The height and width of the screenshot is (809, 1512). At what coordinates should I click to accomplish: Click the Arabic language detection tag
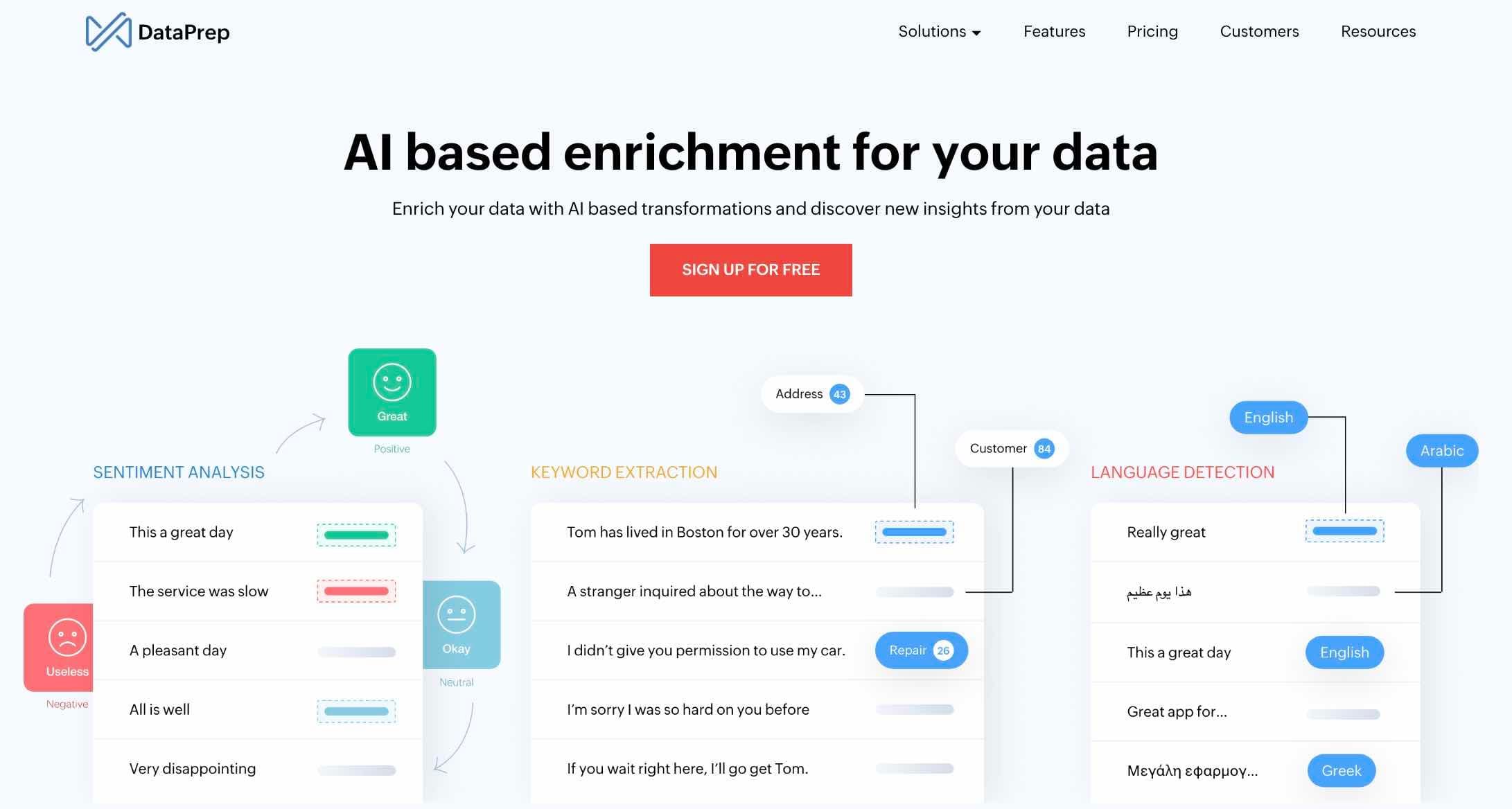[x=1441, y=451]
